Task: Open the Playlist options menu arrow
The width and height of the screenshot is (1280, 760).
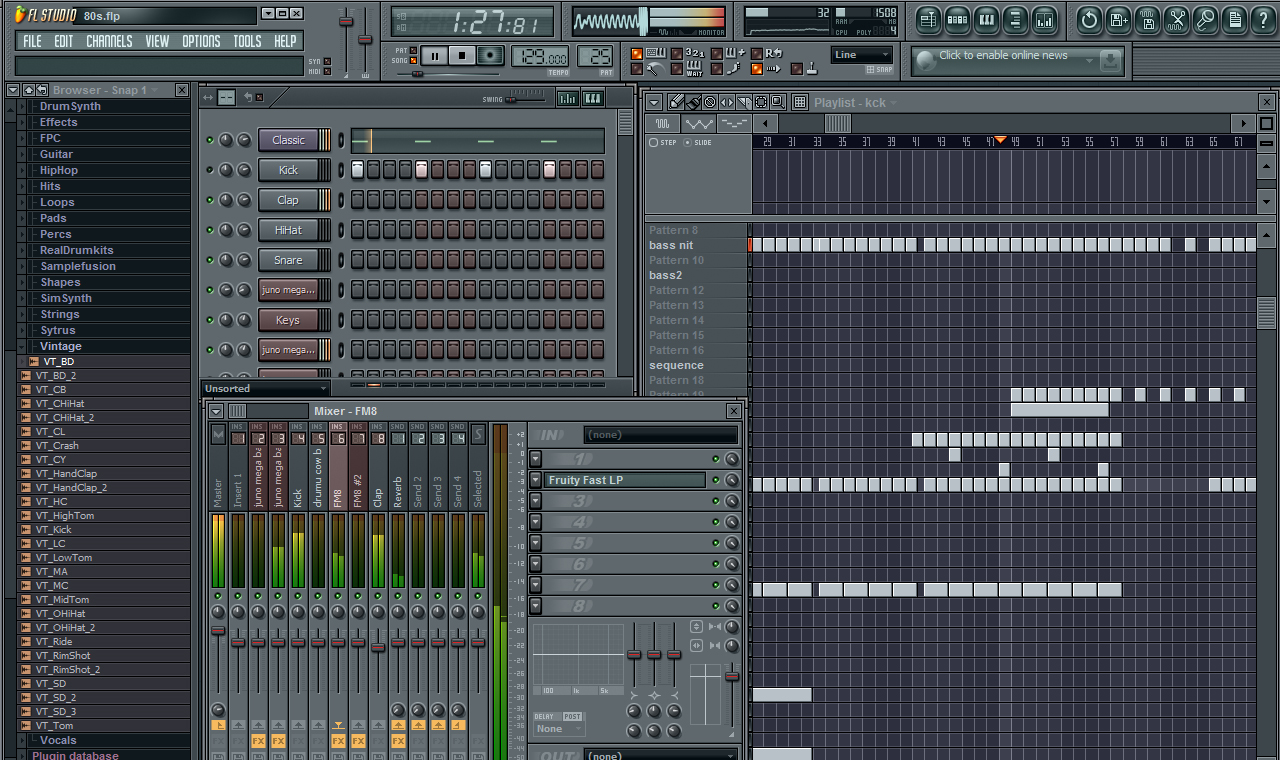Action: pos(654,102)
